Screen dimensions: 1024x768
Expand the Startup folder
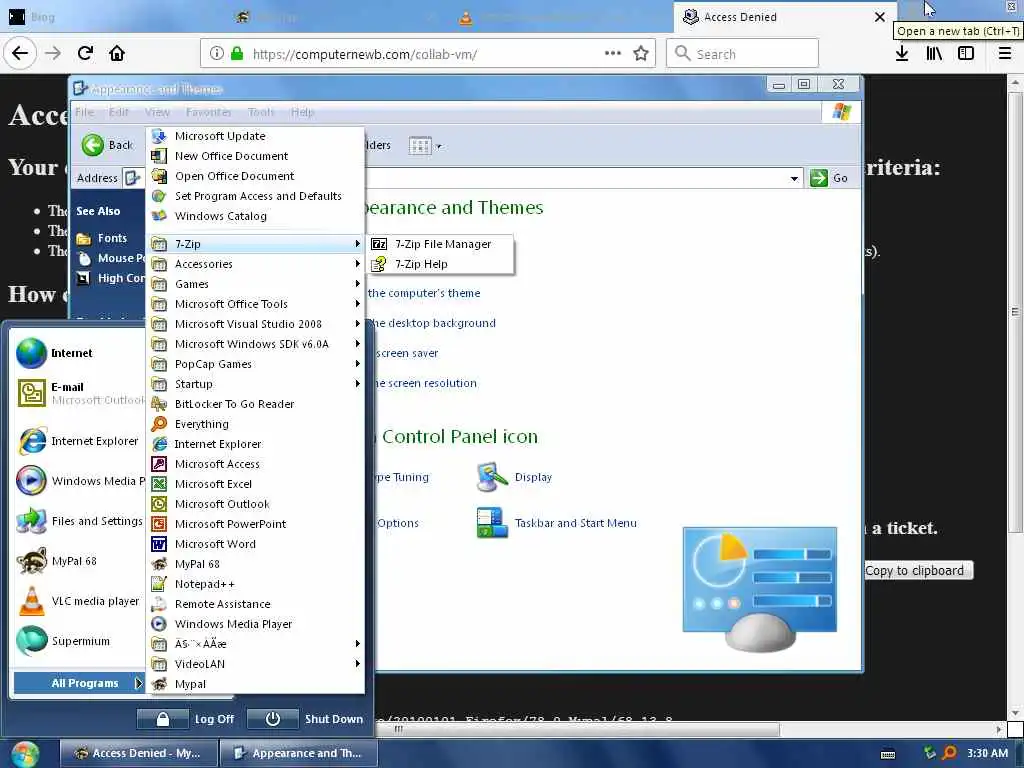[x=255, y=384]
